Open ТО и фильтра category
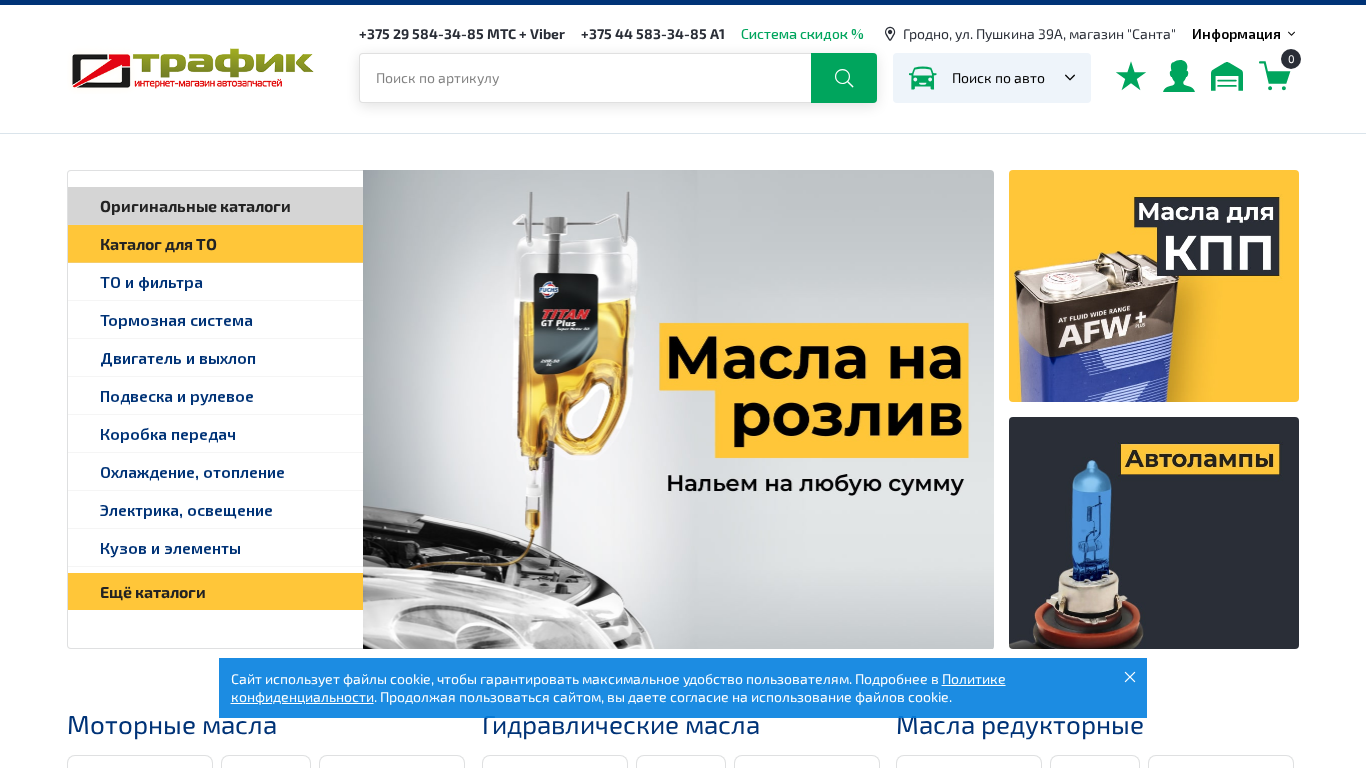Screen dimensions: 1366x768 (215, 282)
